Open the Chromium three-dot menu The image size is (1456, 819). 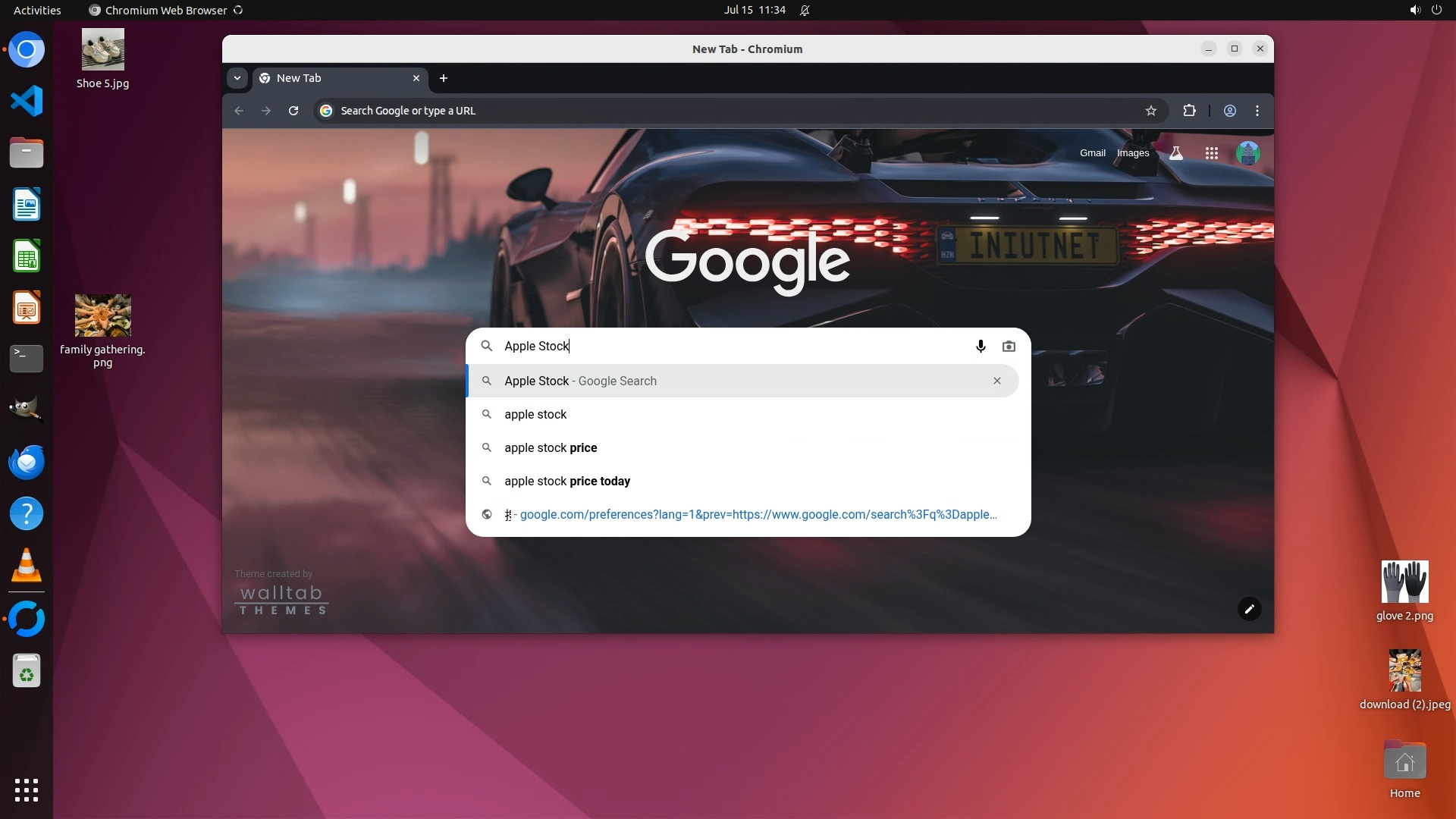[x=1257, y=111]
